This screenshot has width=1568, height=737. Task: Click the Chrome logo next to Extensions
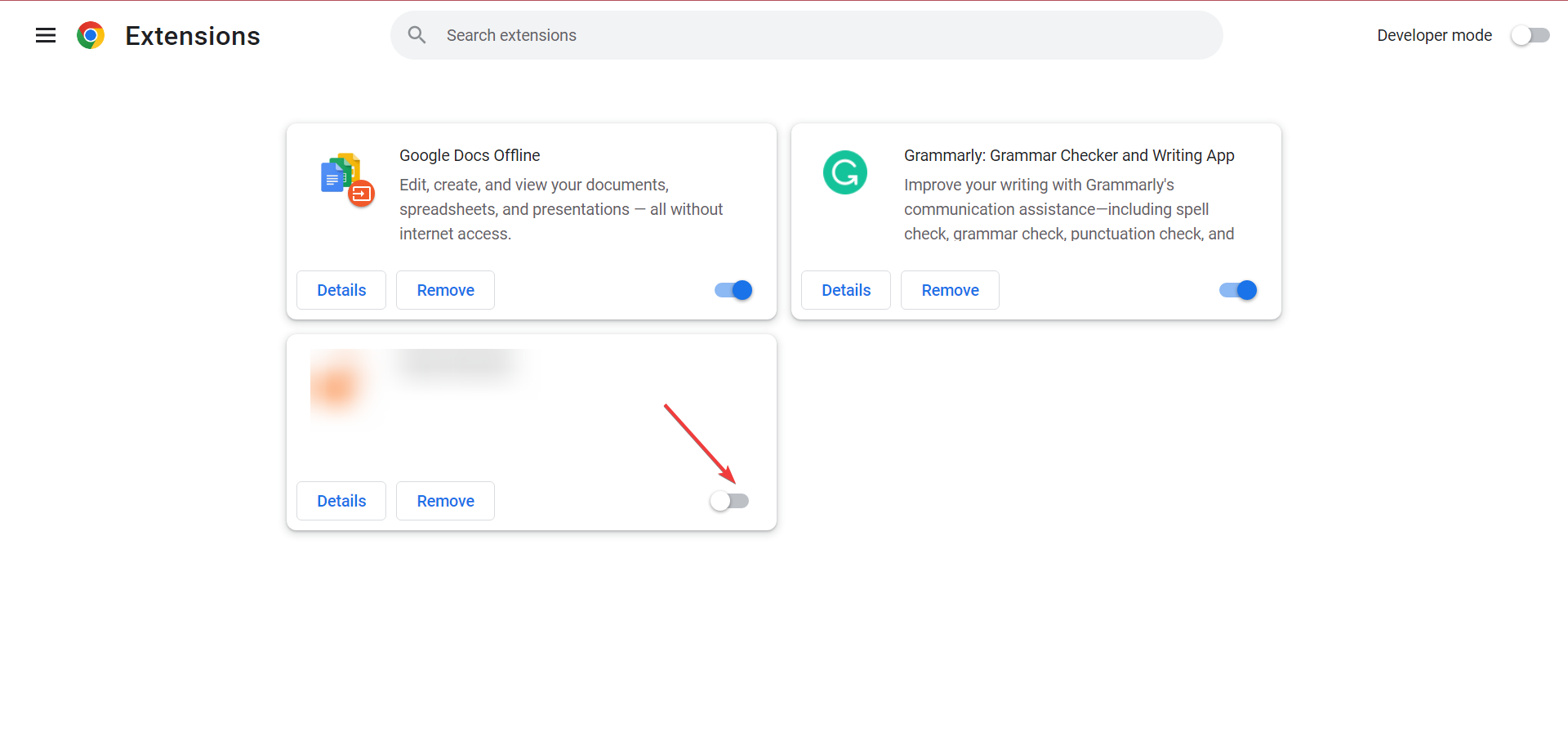pos(91,35)
